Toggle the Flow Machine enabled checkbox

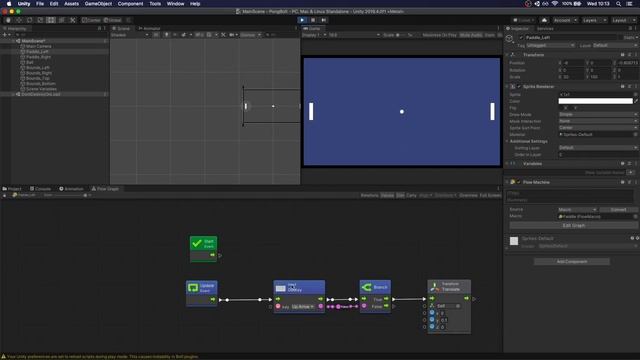tap(519, 182)
